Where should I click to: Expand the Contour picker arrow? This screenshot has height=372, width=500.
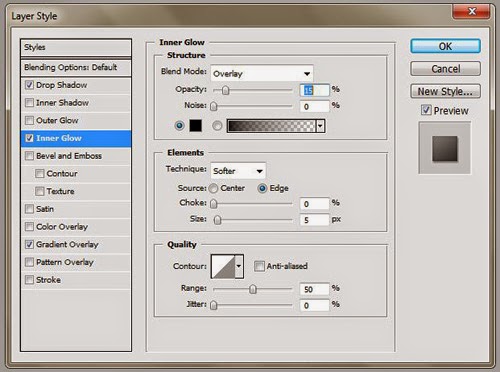(x=239, y=266)
